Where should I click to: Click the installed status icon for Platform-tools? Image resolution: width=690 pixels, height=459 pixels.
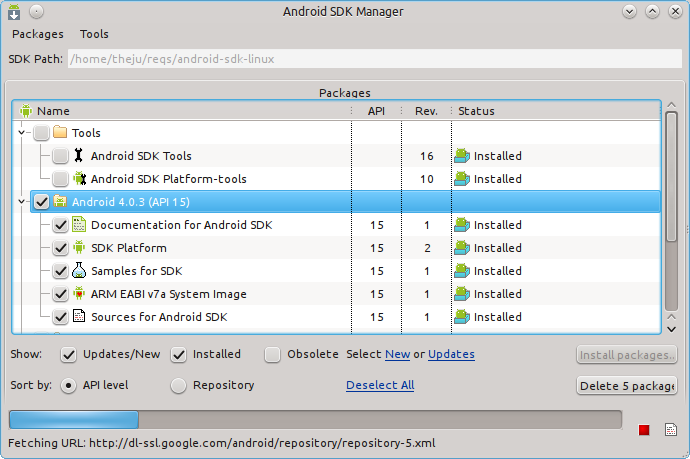462,179
